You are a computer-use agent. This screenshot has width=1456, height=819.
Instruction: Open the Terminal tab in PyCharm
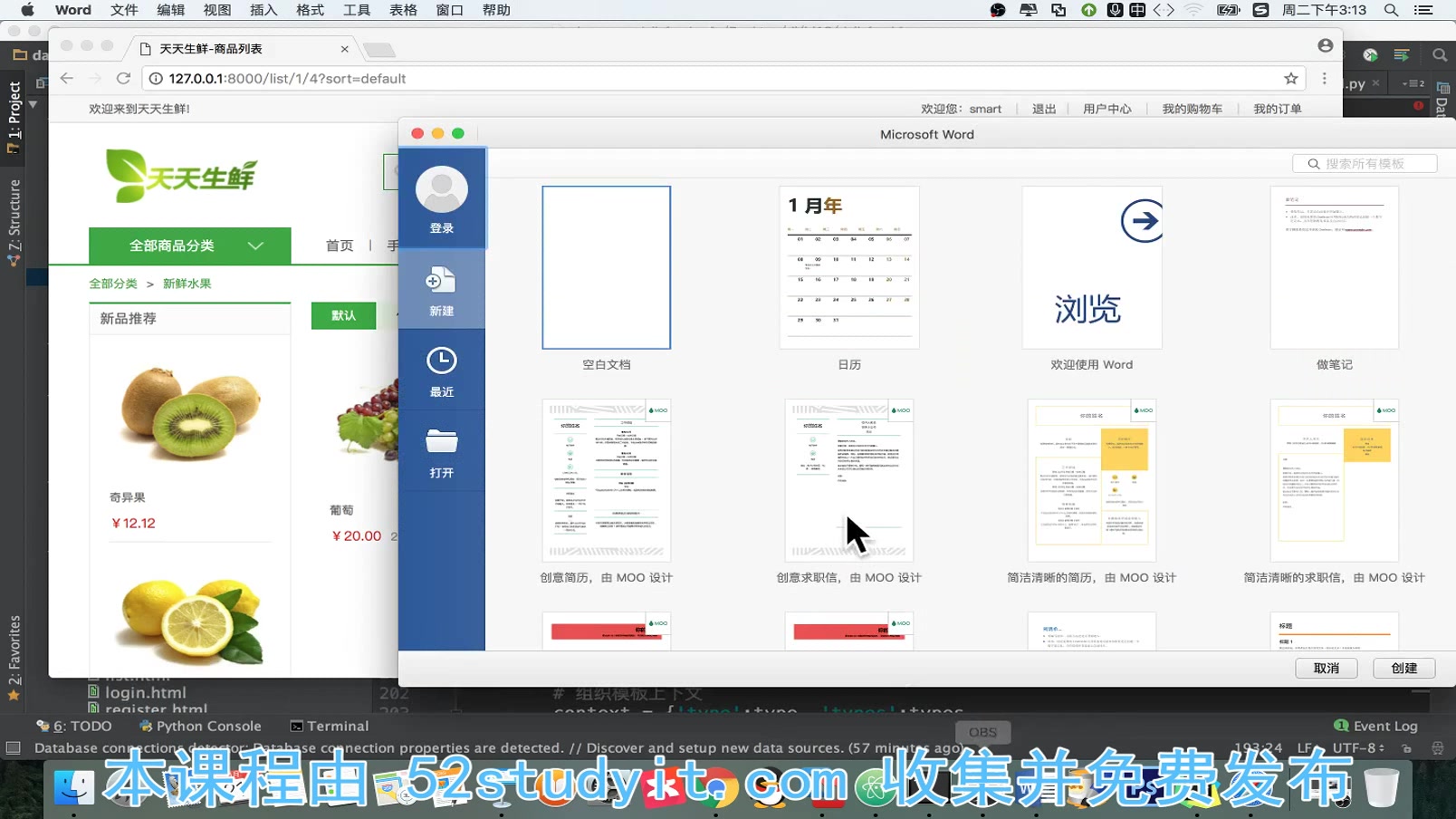(x=330, y=726)
